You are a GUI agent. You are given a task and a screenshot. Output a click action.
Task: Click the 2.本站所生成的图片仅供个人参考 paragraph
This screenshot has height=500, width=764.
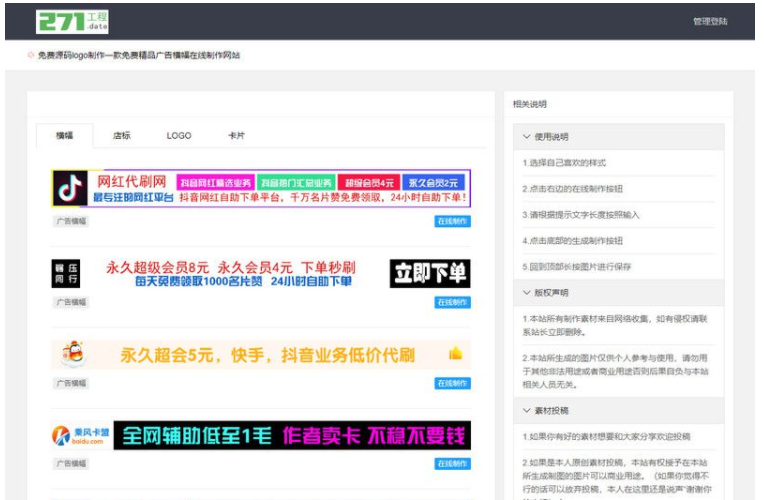615,371
